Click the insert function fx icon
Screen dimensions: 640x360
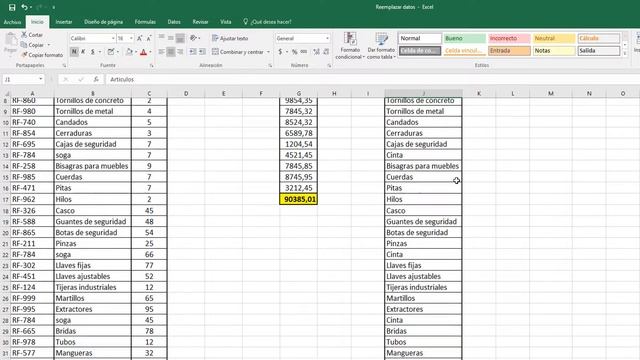coord(96,79)
